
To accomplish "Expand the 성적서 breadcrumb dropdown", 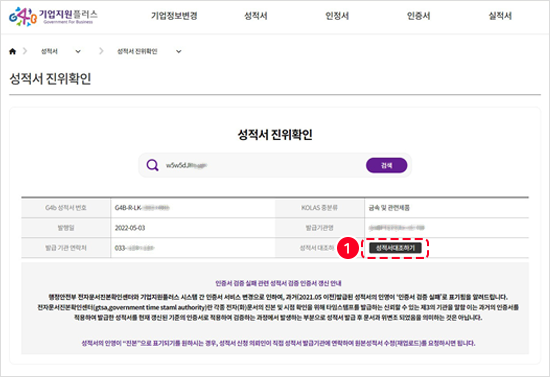I will [78, 52].
